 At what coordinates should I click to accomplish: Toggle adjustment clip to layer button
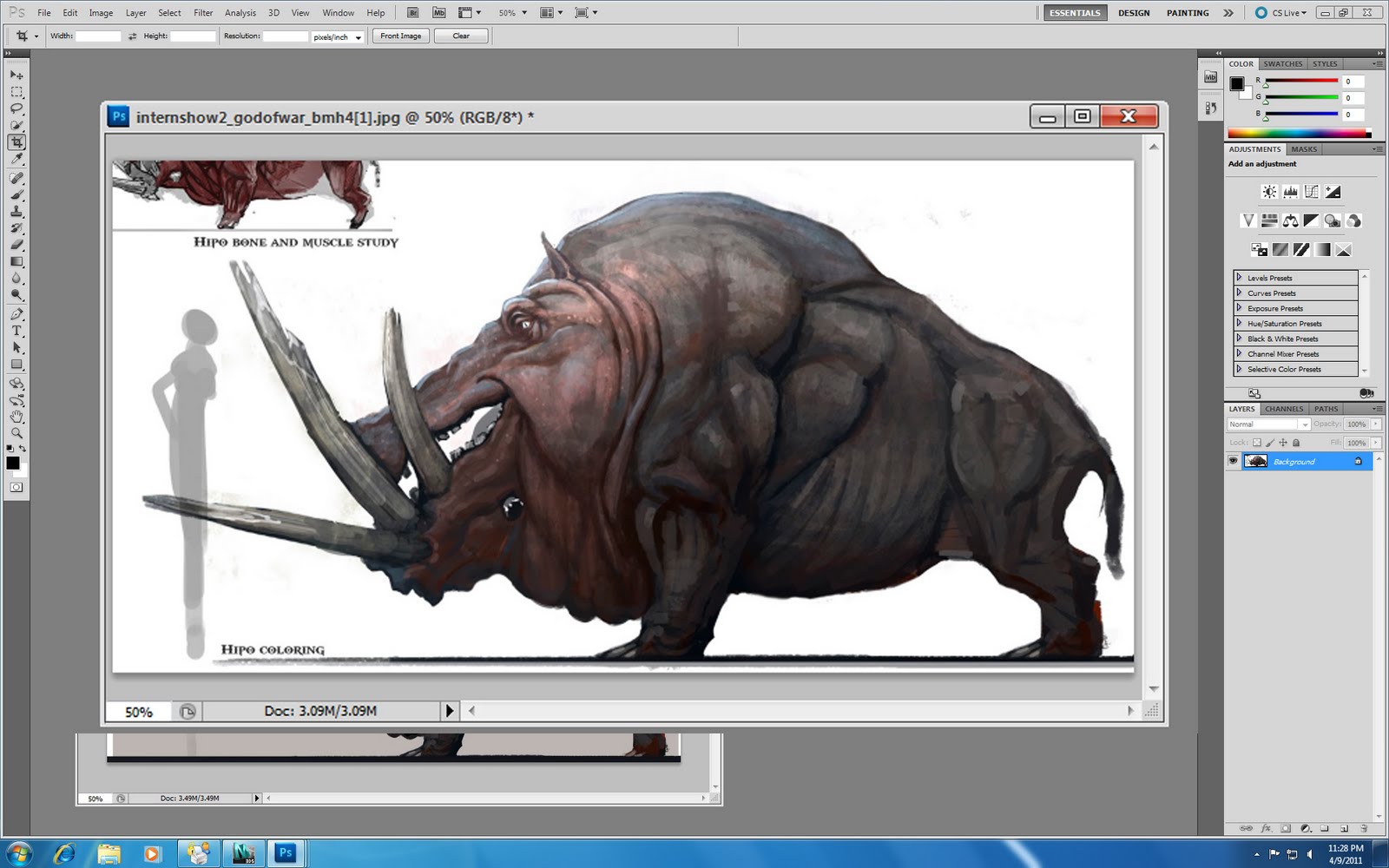1366,393
